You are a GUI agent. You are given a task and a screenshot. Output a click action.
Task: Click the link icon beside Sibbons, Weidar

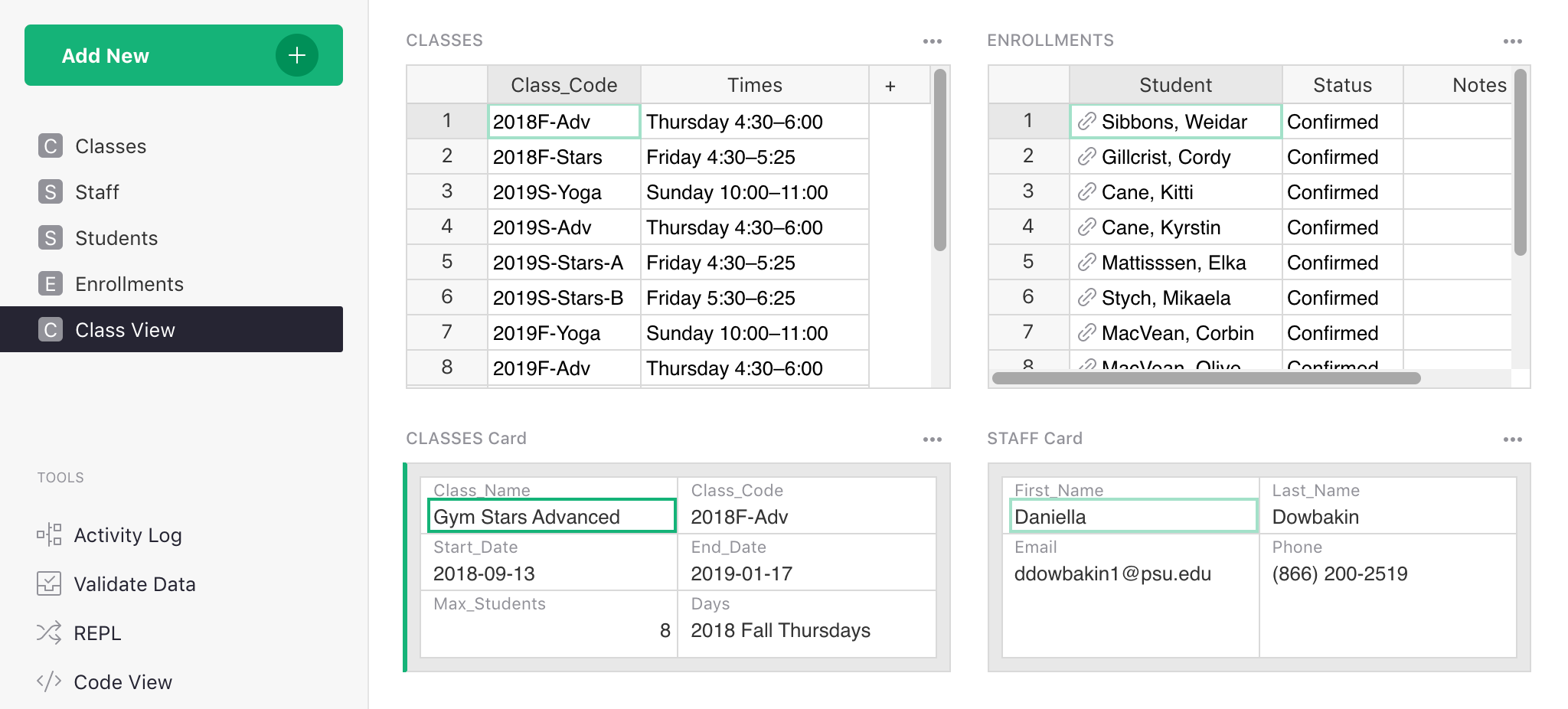(1086, 122)
